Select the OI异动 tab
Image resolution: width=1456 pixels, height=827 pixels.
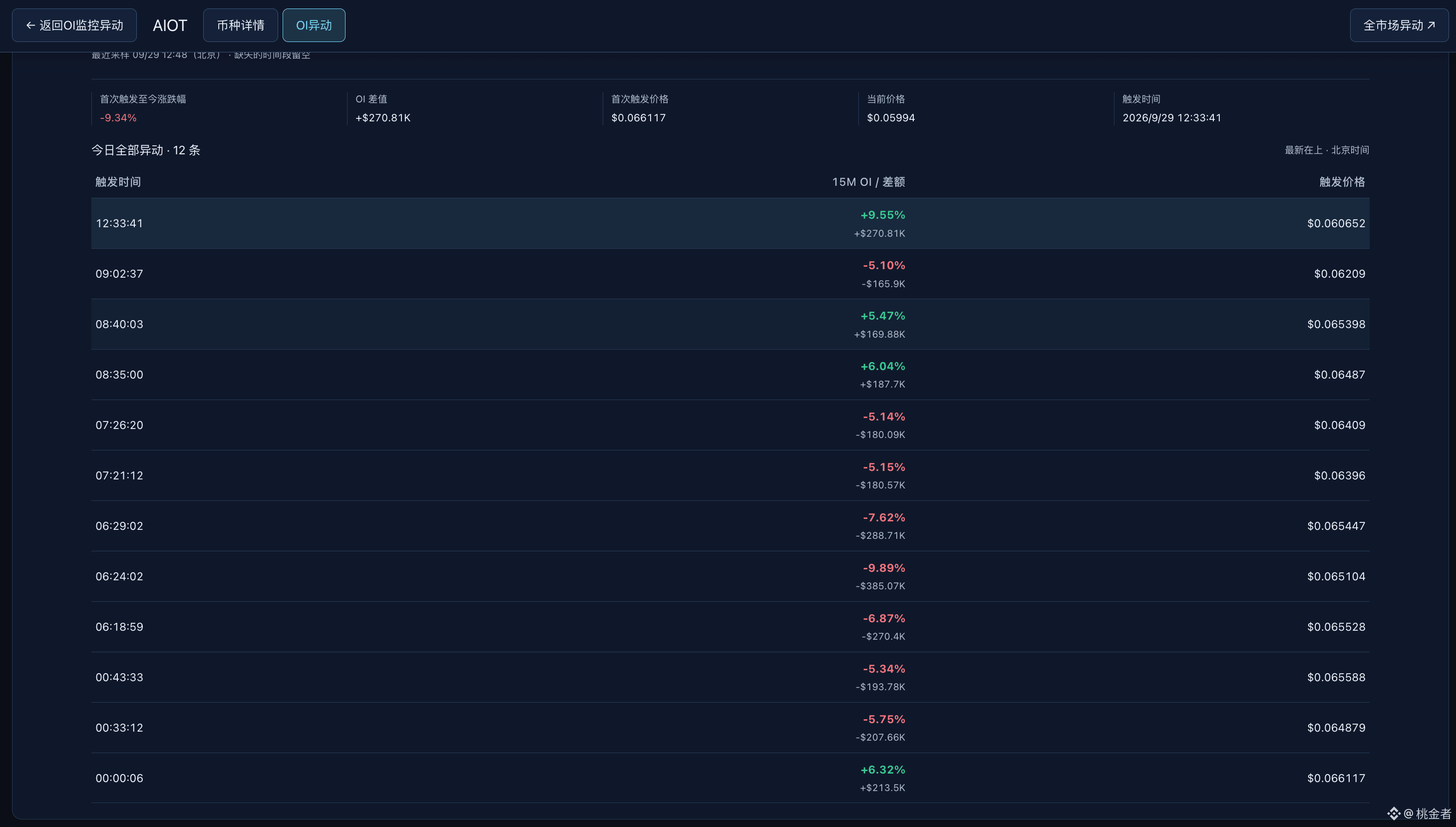pos(314,25)
